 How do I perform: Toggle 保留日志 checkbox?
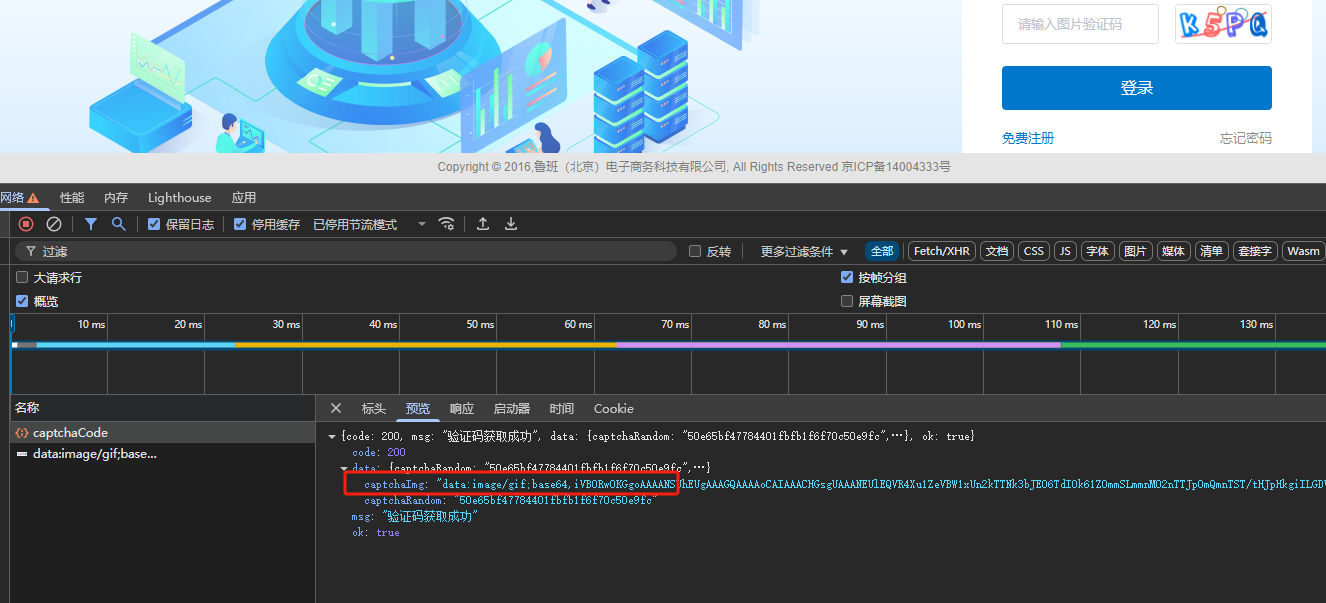[x=154, y=224]
